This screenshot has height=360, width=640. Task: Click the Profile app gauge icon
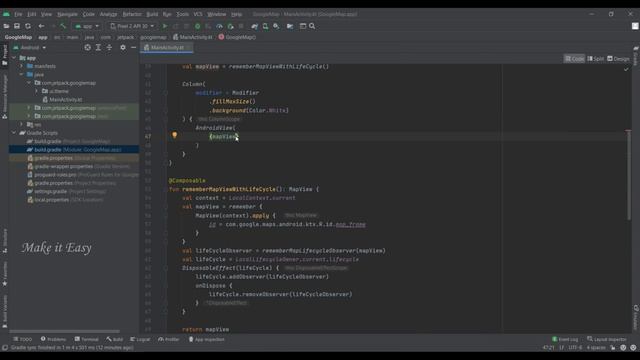click(x=219, y=26)
